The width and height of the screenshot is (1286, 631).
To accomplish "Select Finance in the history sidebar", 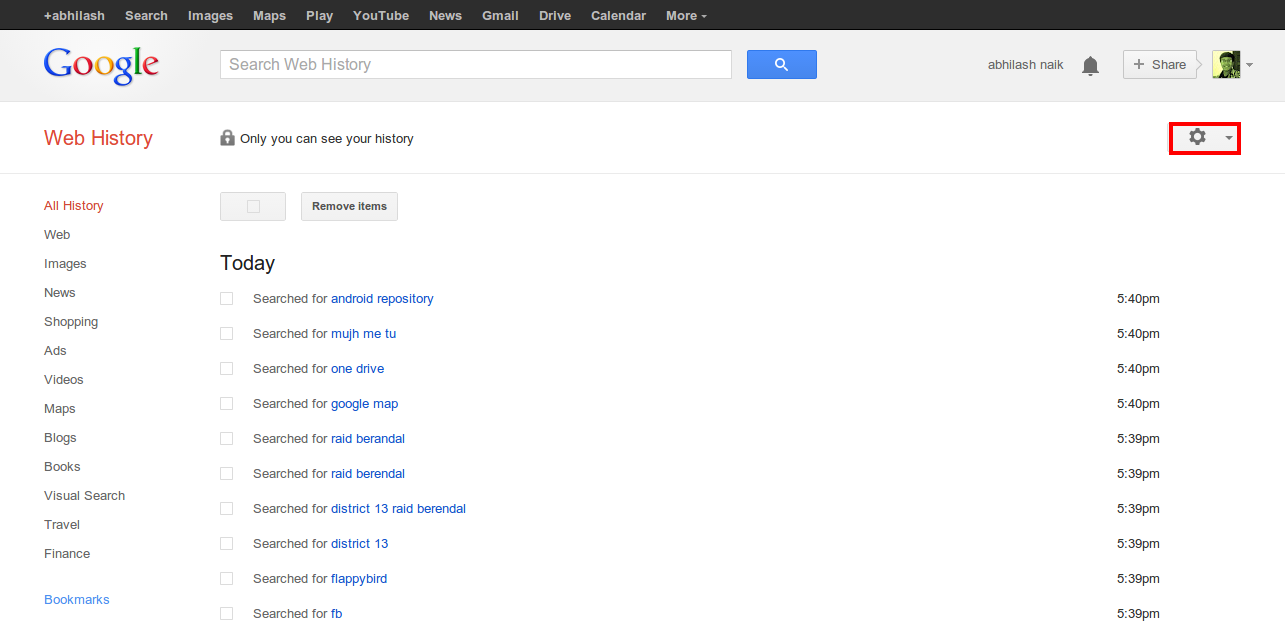I will [x=67, y=553].
